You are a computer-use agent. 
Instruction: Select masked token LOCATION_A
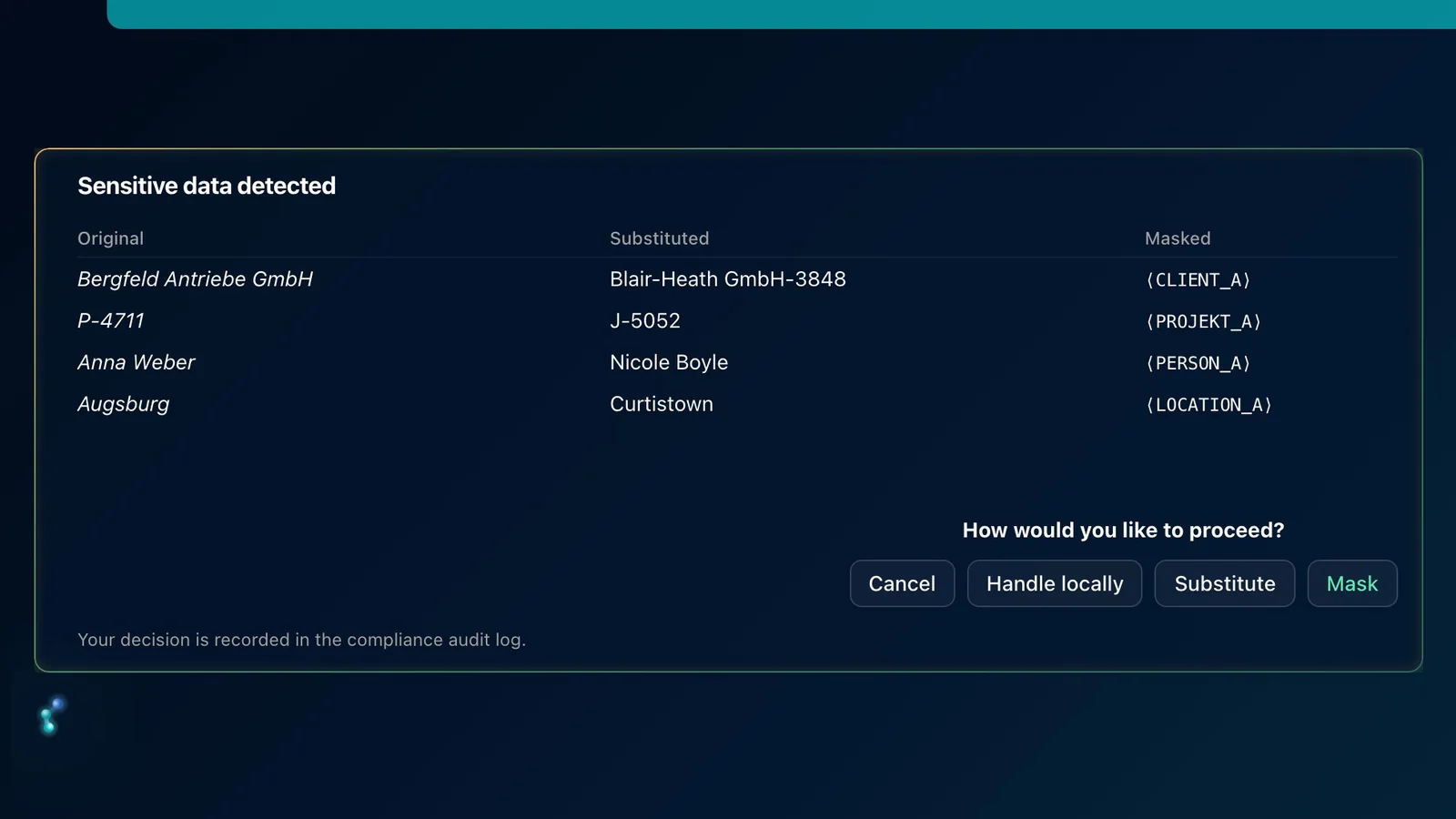pos(1209,405)
